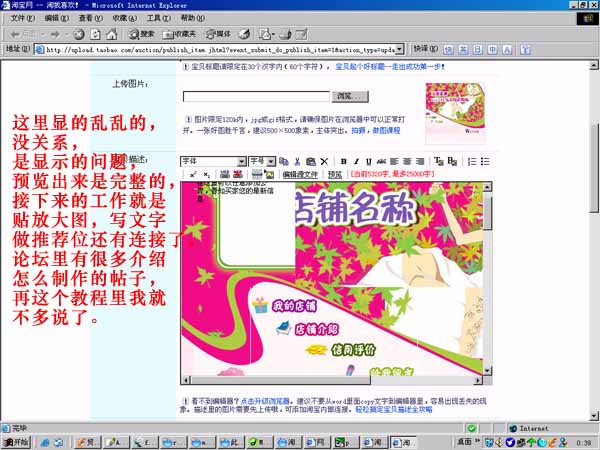Open the 媒体 media toolbar button
600x450 pixels.
point(218,34)
